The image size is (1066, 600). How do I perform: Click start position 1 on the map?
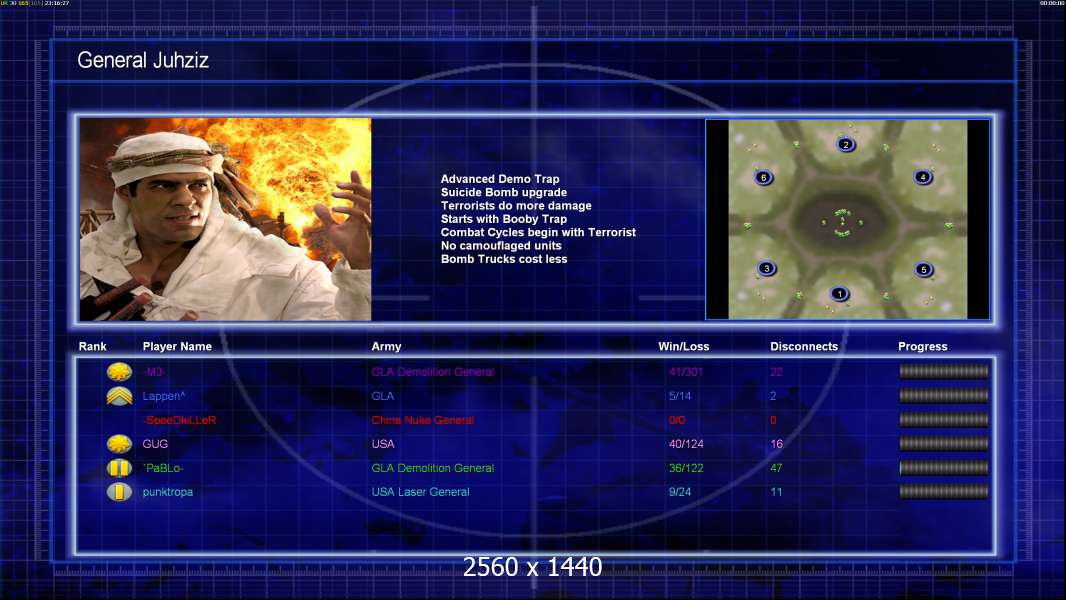tap(840, 294)
